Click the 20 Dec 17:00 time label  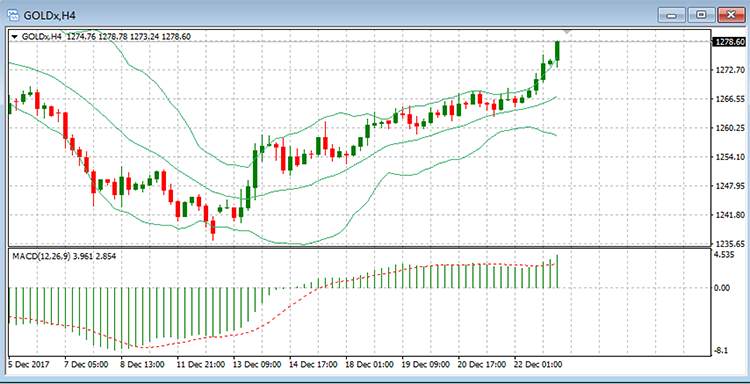[x=482, y=364]
